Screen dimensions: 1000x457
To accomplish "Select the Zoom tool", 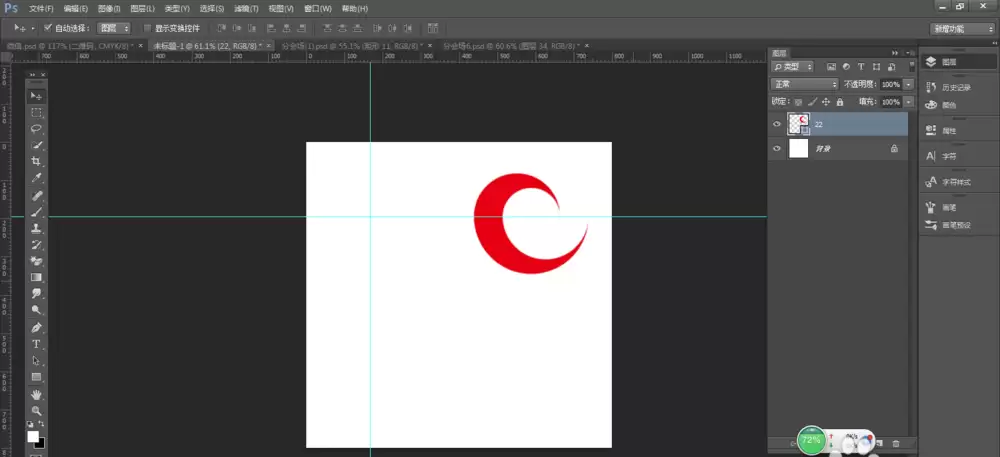I will 36,411.
